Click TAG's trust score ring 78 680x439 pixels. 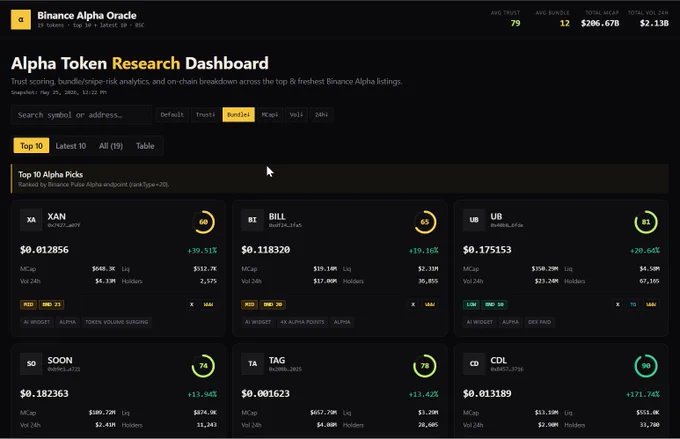(425, 366)
